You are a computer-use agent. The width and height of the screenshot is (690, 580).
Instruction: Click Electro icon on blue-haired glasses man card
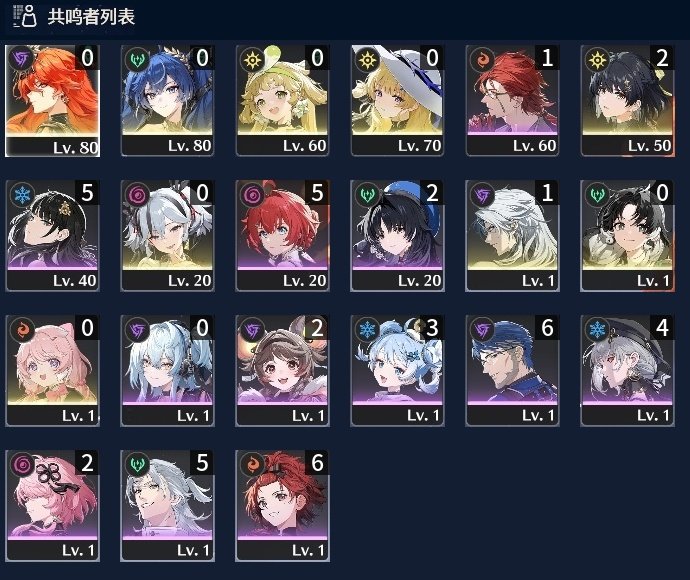(482, 330)
